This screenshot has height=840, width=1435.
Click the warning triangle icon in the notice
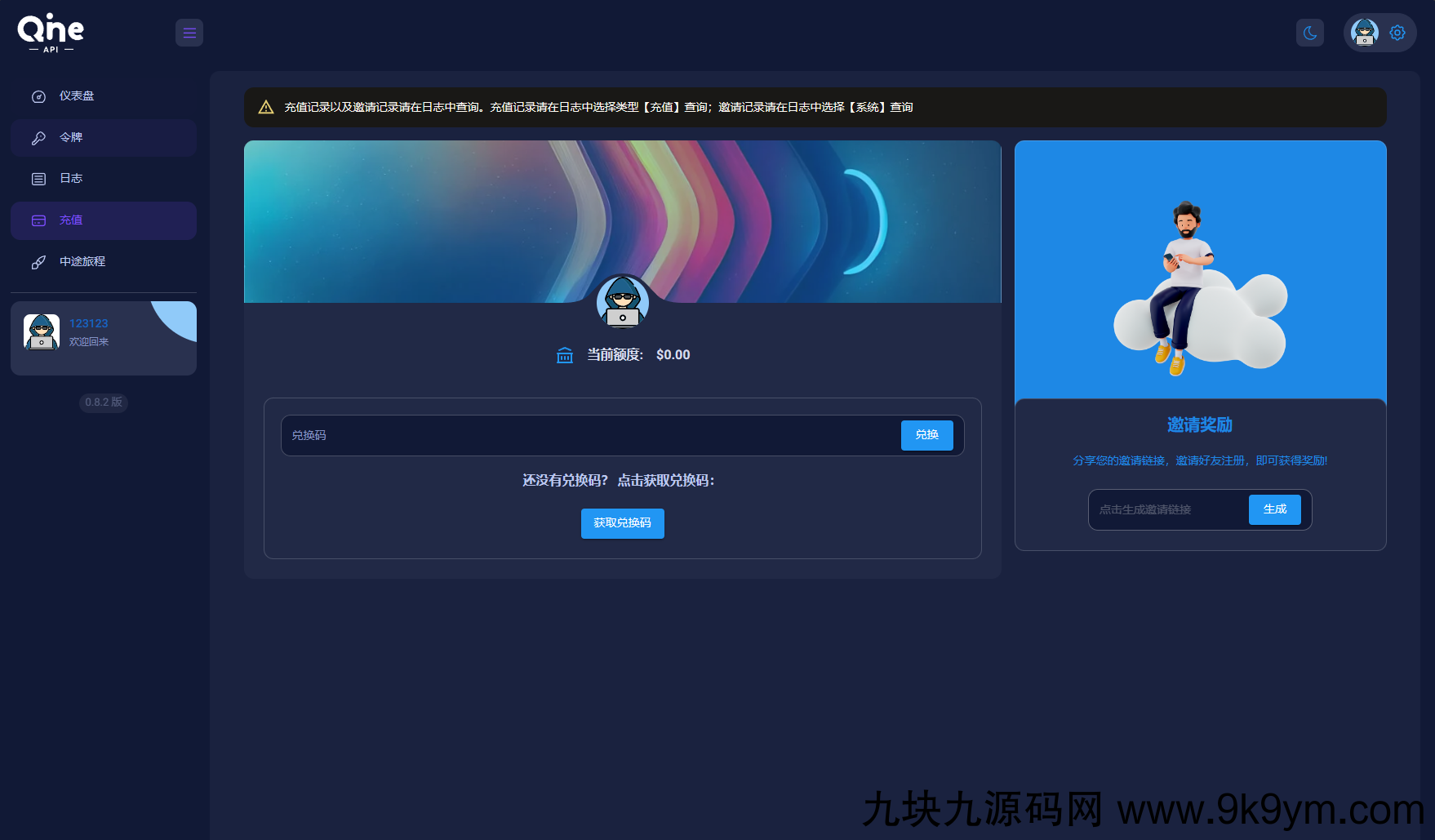coord(266,108)
